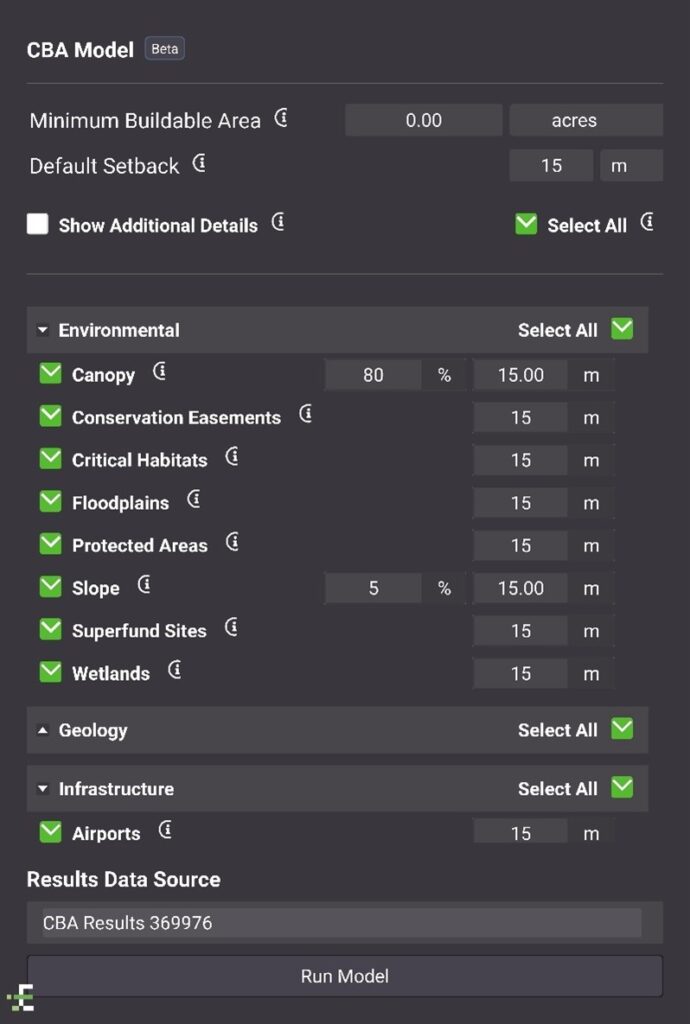Uncheck the Protected Areas checkbox

(50, 544)
